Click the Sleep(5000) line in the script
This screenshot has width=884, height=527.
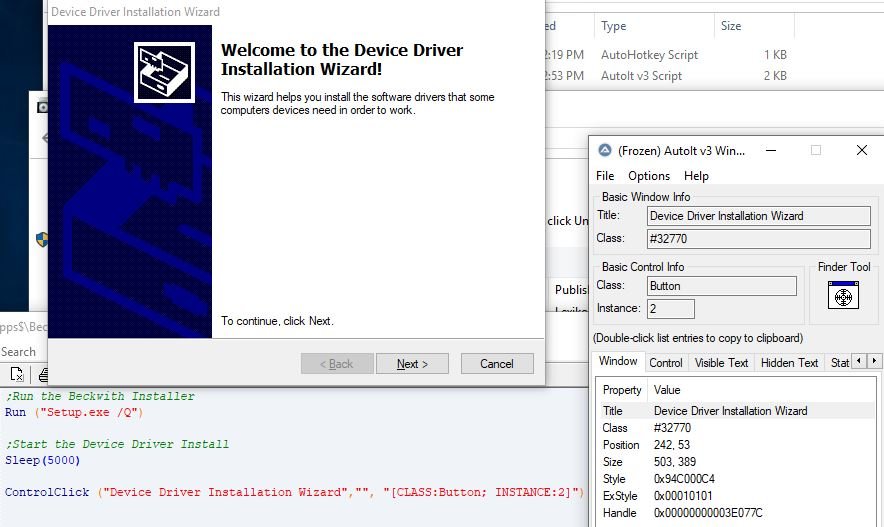point(43,460)
